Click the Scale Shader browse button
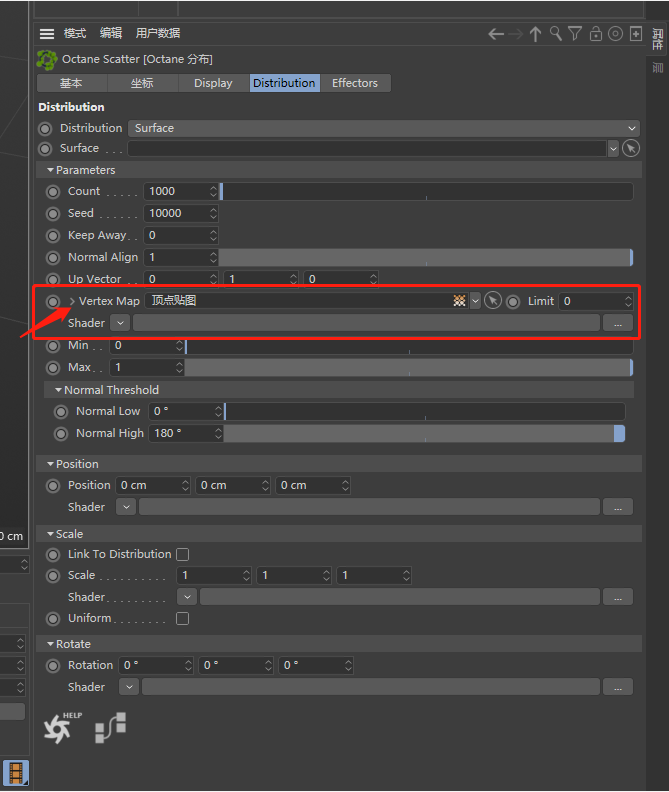669x792 pixels. [618, 597]
